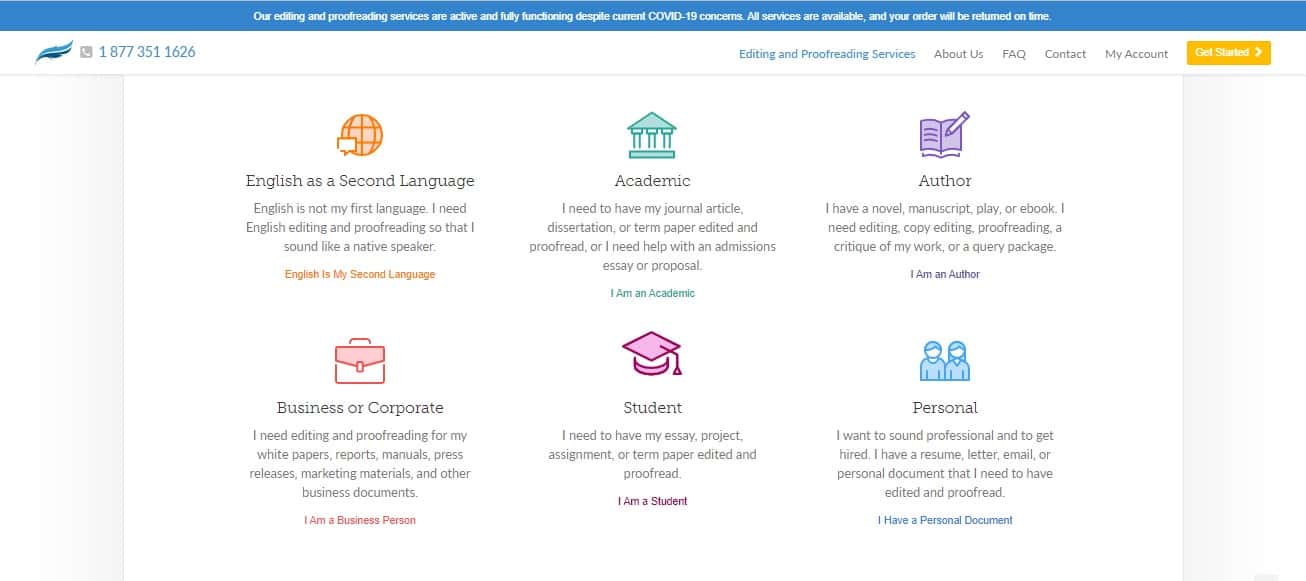
Task: Open the About Us menu item
Action: click(x=958, y=54)
